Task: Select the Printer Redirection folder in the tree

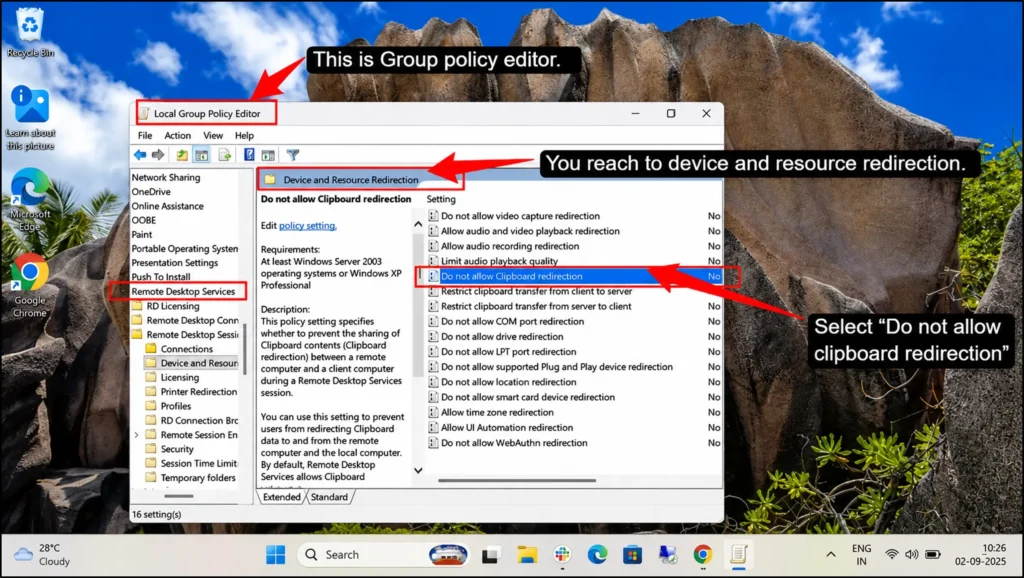Action: (199, 392)
